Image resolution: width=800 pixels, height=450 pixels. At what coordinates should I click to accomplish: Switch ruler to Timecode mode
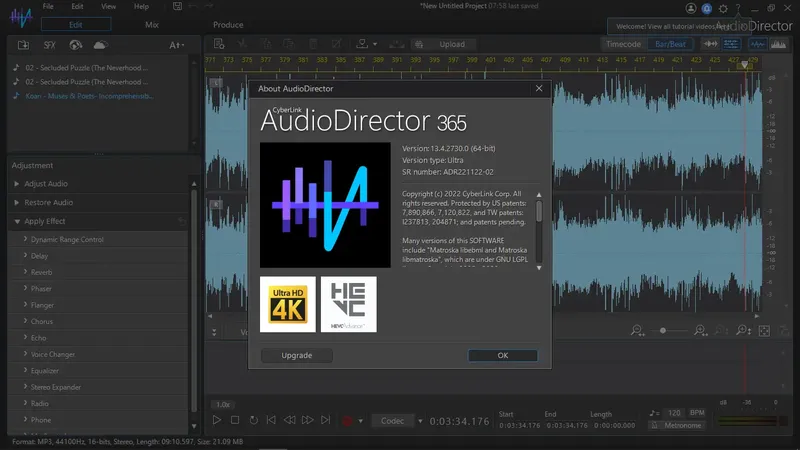pos(626,44)
